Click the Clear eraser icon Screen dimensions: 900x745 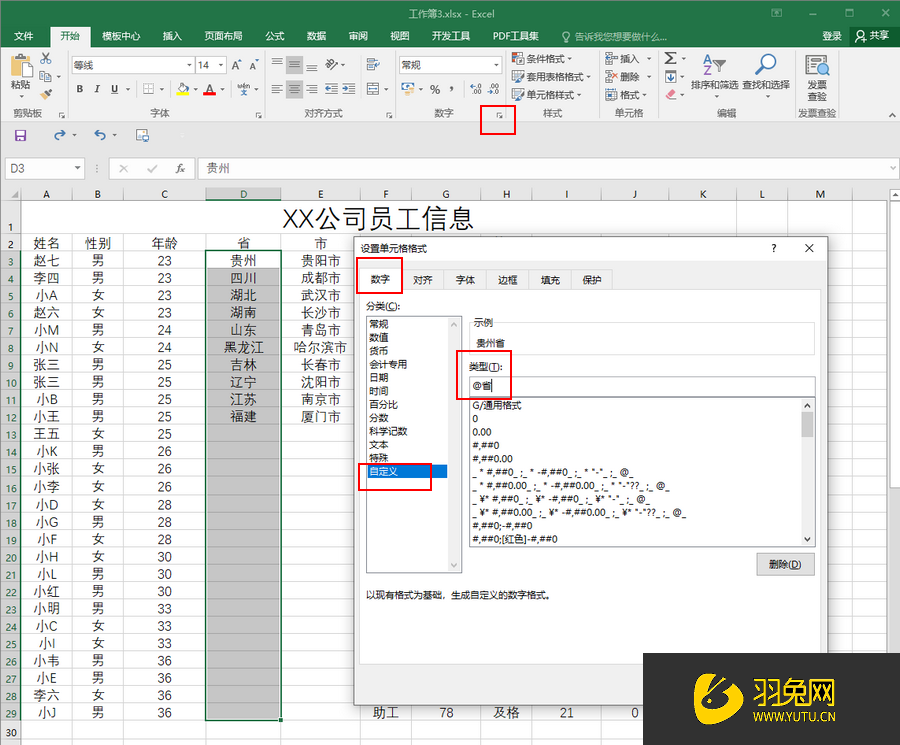point(670,94)
